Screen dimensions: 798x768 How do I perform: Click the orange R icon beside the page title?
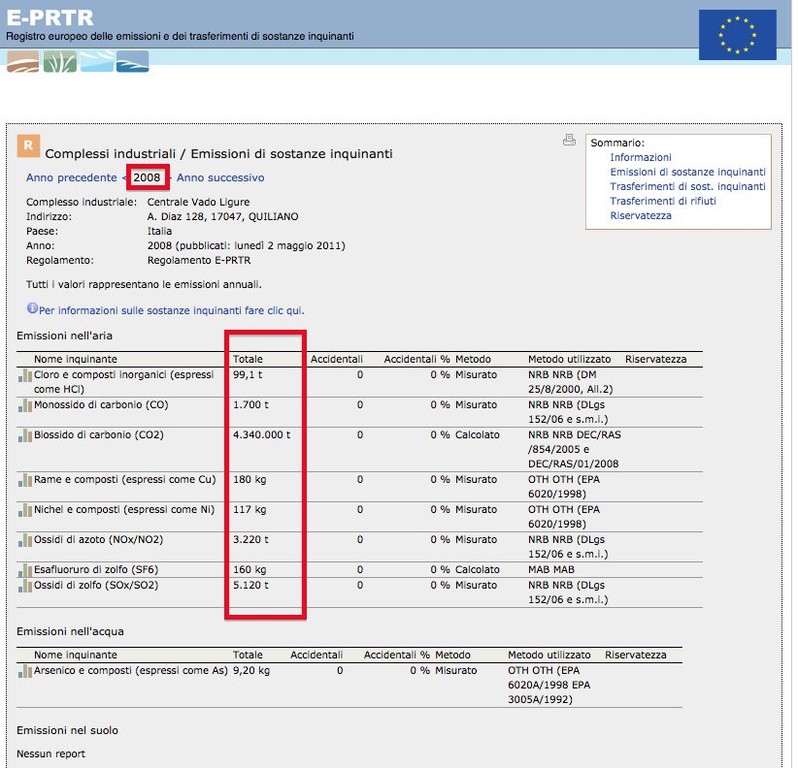click(x=28, y=148)
